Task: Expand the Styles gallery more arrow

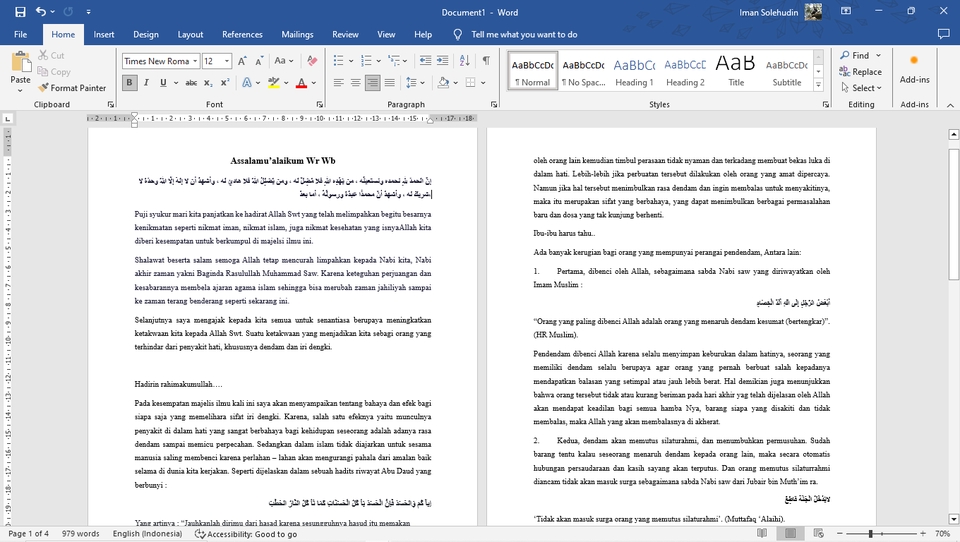Action: point(819,85)
